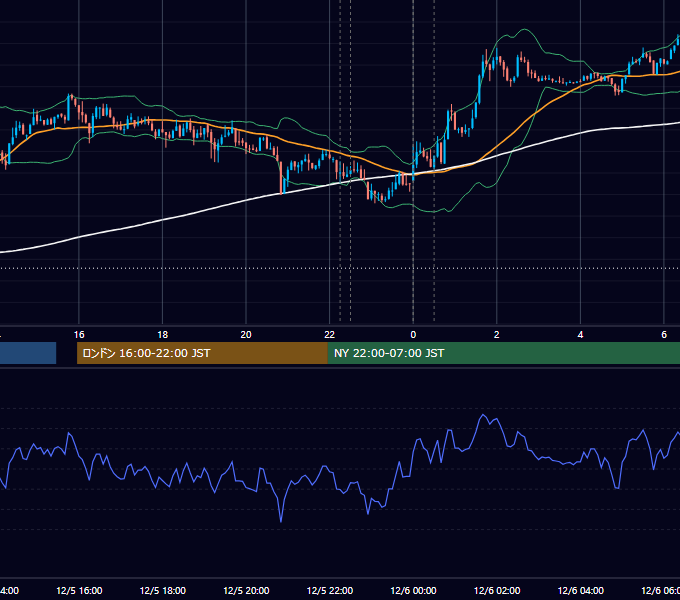The height and width of the screenshot is (600, 680).
Task: Click the blue session bar before London
Action: (28, 353)
